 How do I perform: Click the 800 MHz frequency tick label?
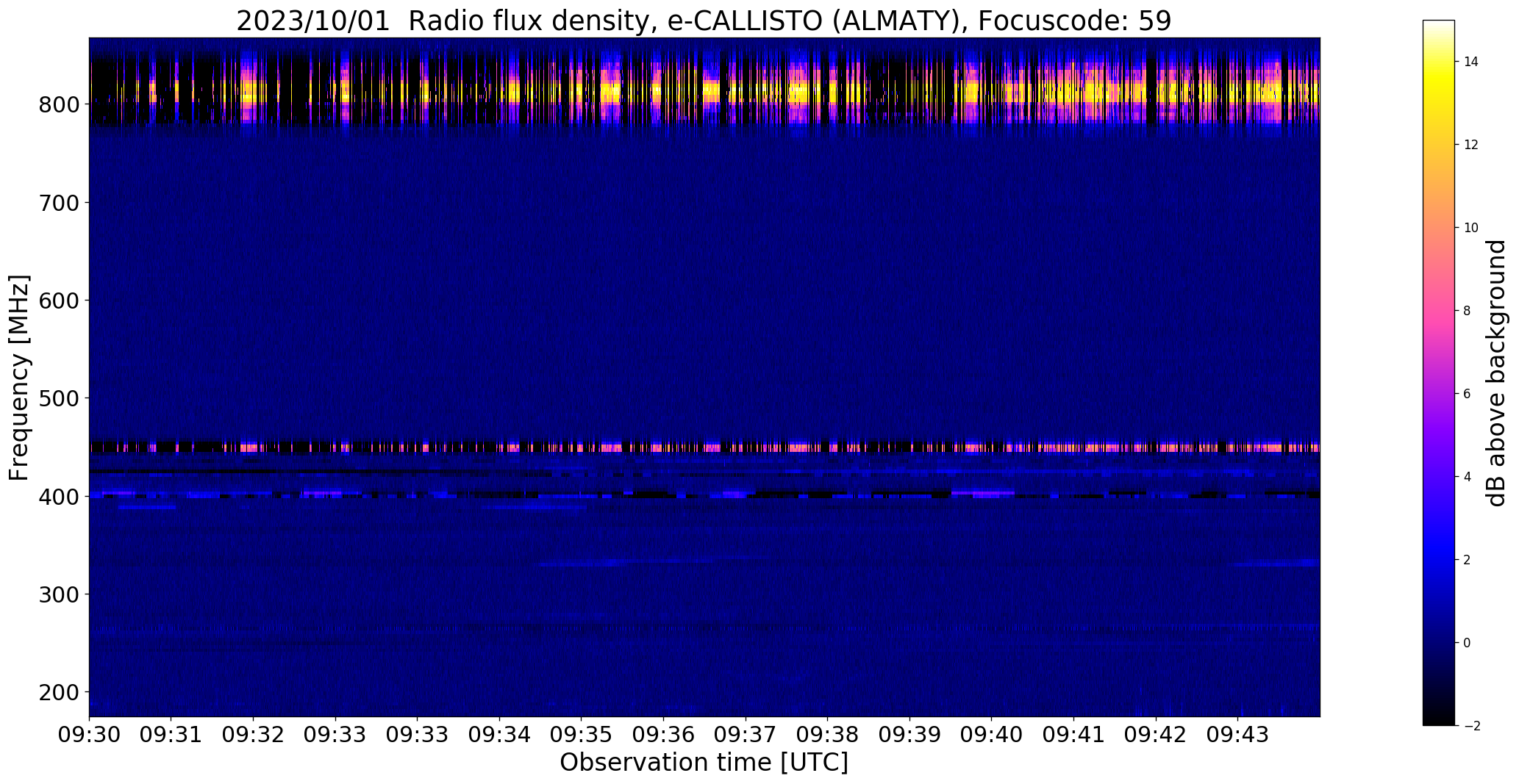pyautogui.click(x=59, y=104)
